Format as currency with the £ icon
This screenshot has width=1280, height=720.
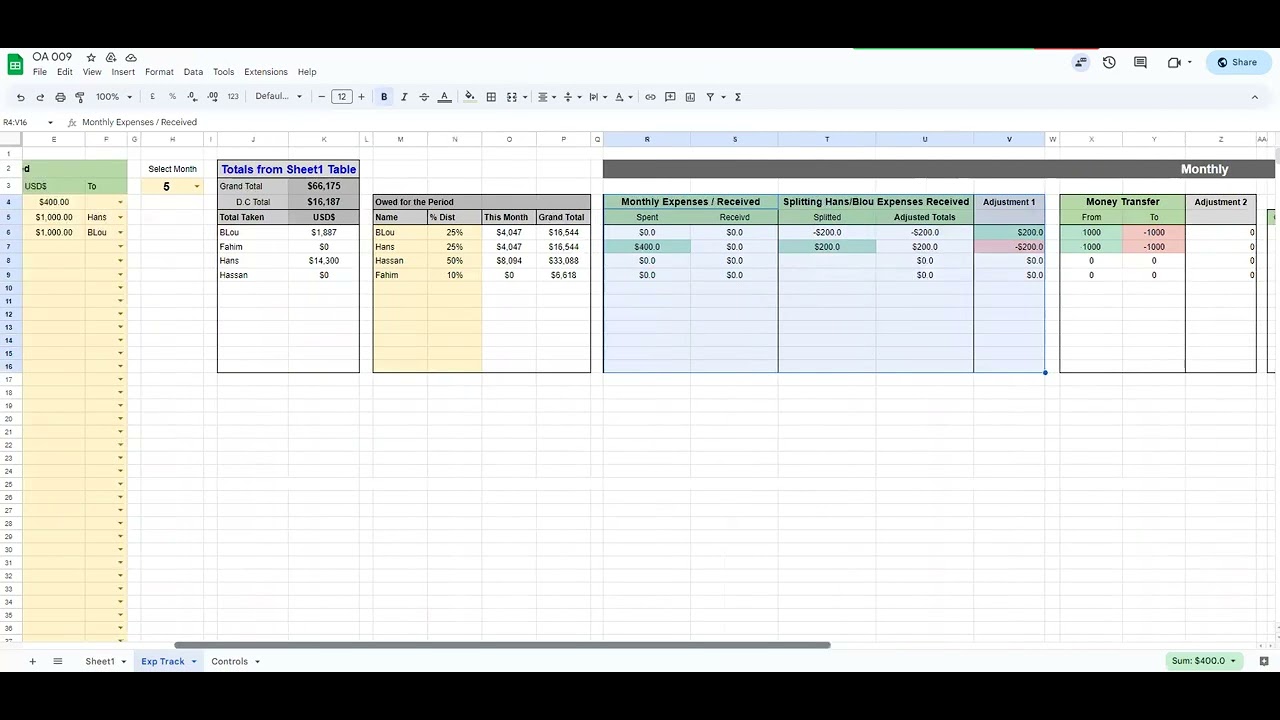click(152, 97)
